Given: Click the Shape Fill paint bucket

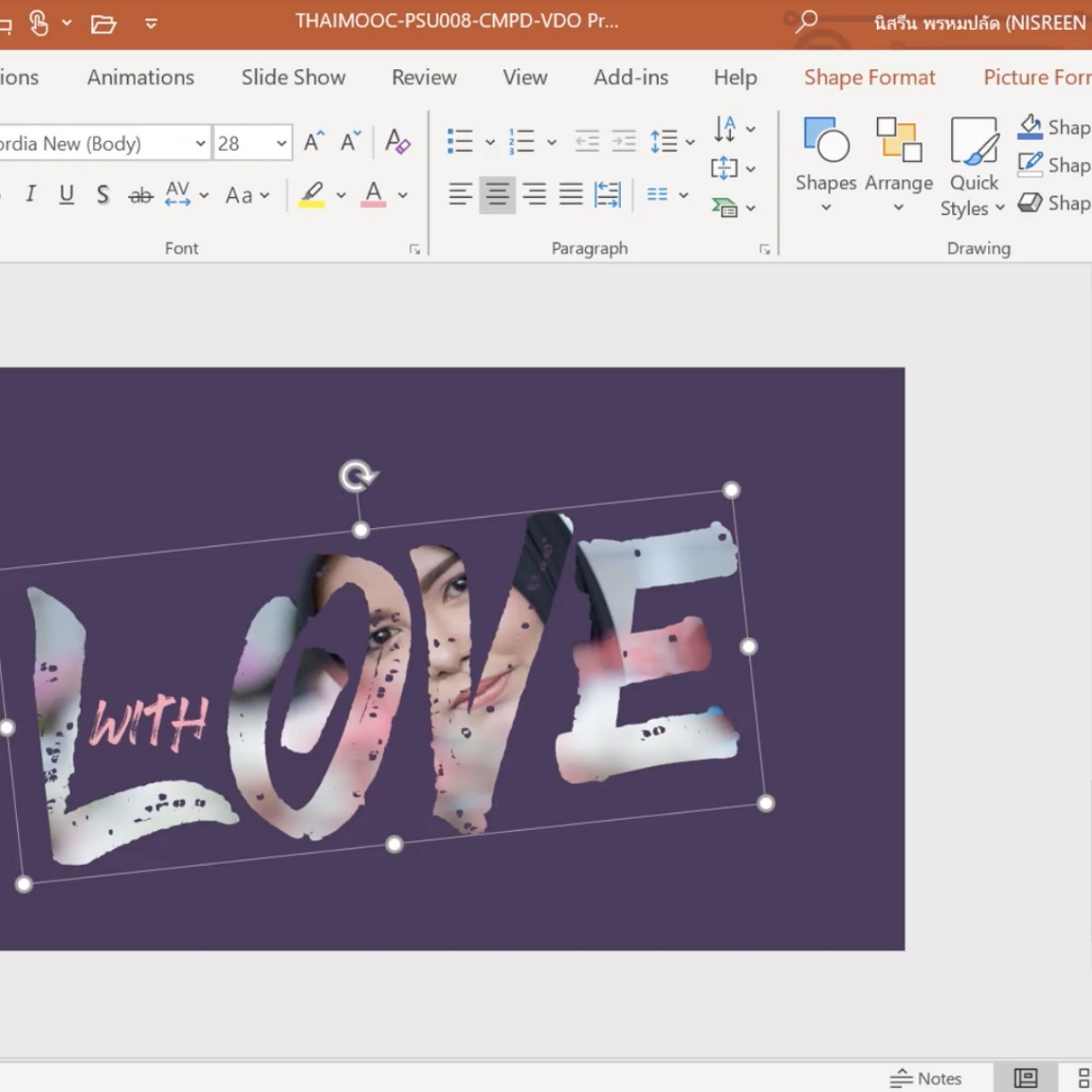Looking at the screenshot, I should 1030,126.
